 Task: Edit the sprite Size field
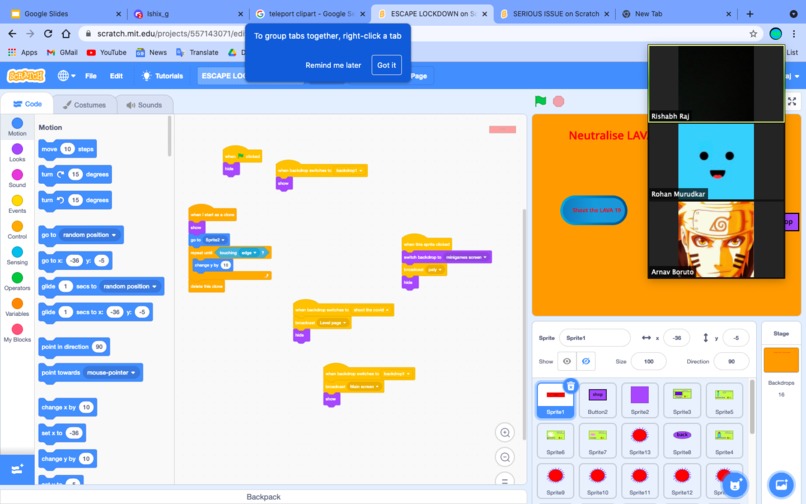point(648,362)
